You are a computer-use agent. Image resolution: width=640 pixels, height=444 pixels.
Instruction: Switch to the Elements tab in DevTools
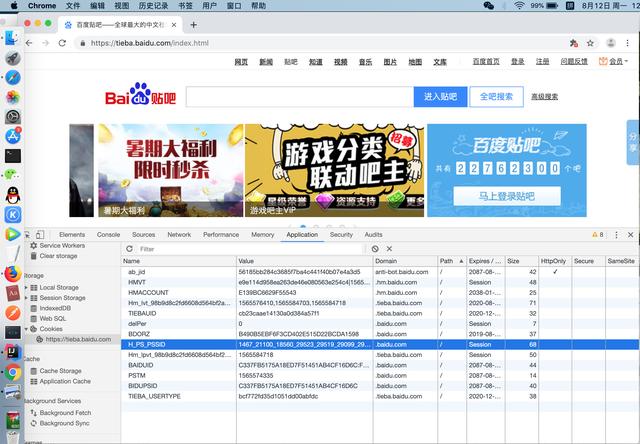pyautogui.click(x=72, y=235)
